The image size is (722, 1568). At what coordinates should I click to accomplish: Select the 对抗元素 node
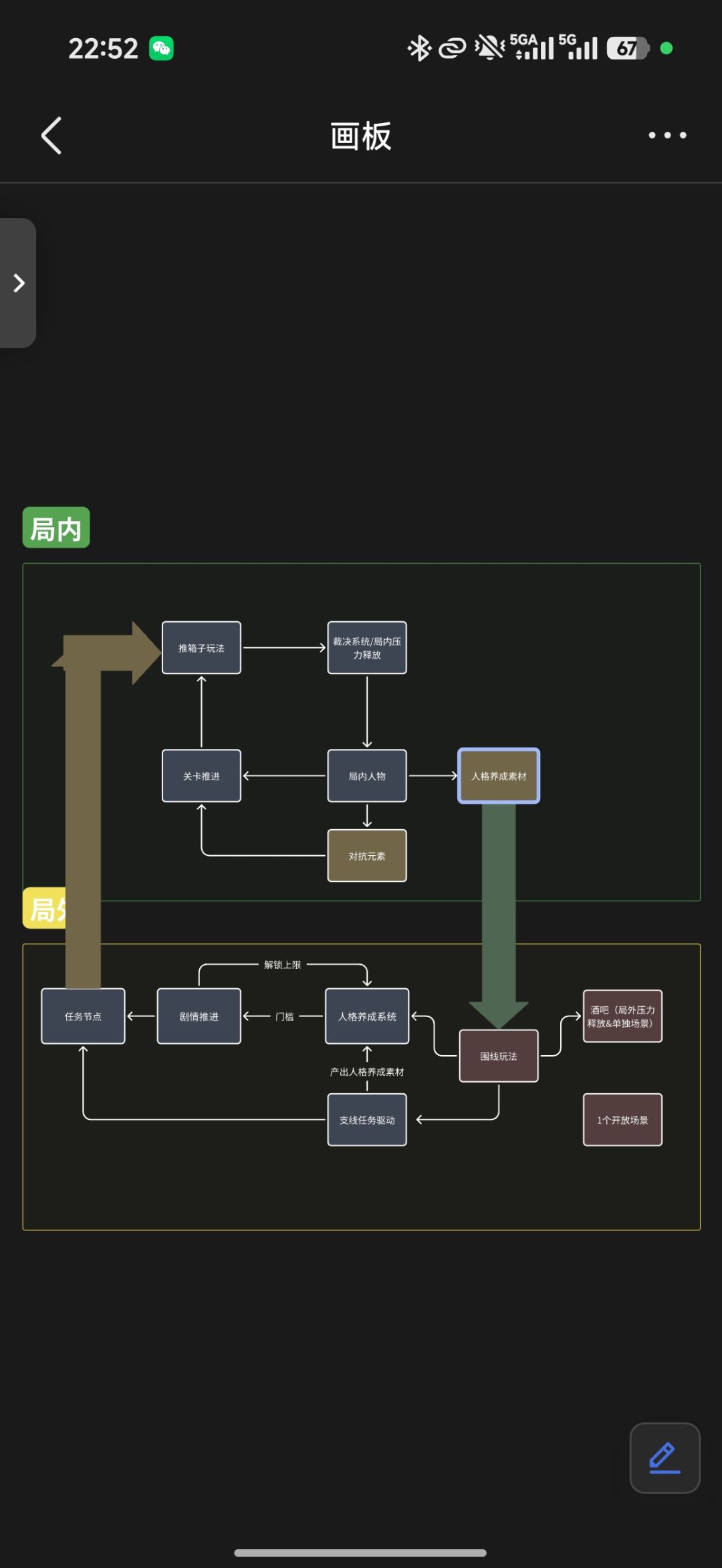pyautogui.click(x=367, y=856)
